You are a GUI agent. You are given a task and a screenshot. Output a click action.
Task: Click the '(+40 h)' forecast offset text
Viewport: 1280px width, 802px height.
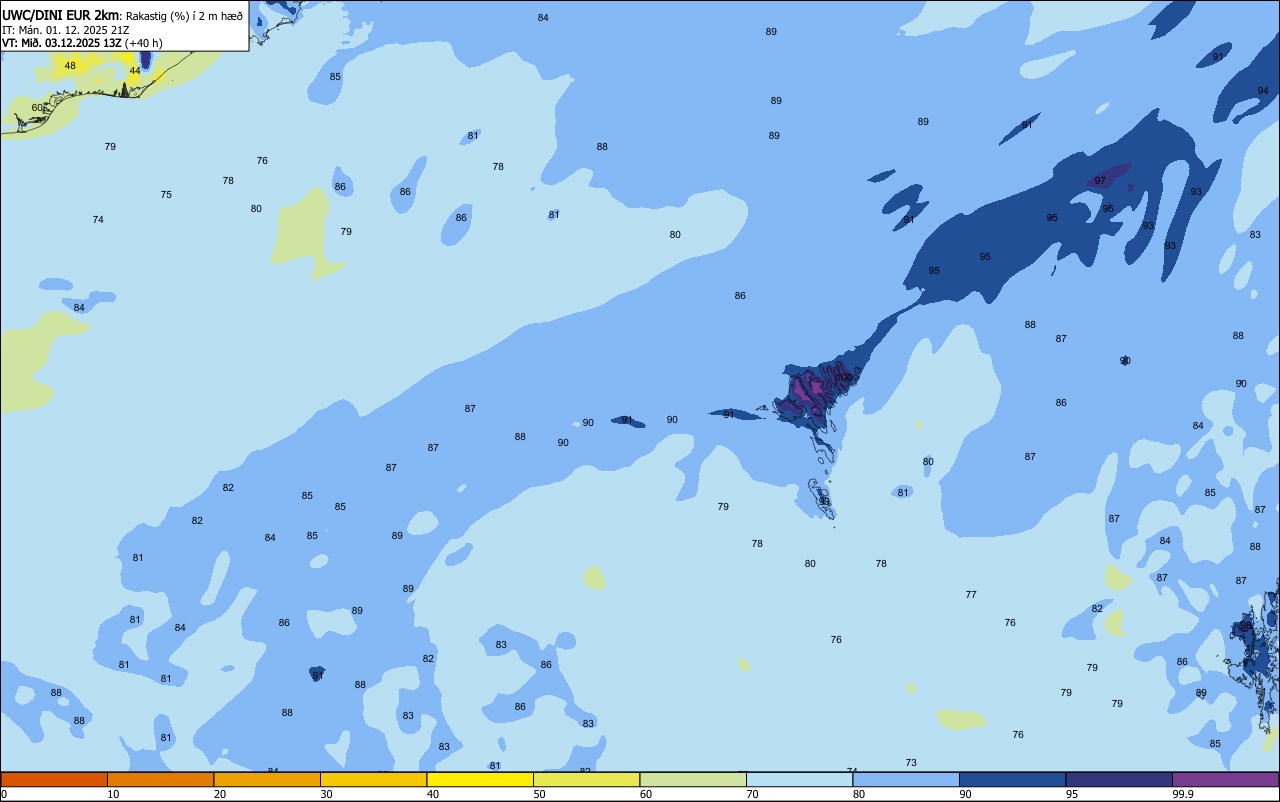143,43
